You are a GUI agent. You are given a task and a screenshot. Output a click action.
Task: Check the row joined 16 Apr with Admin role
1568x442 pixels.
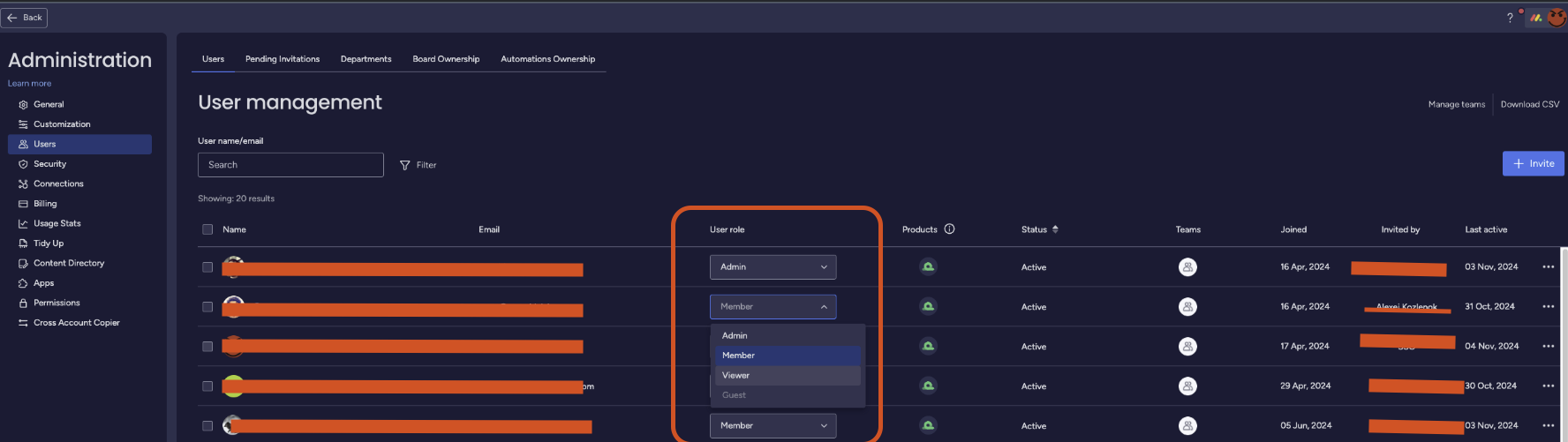point(207,267)
